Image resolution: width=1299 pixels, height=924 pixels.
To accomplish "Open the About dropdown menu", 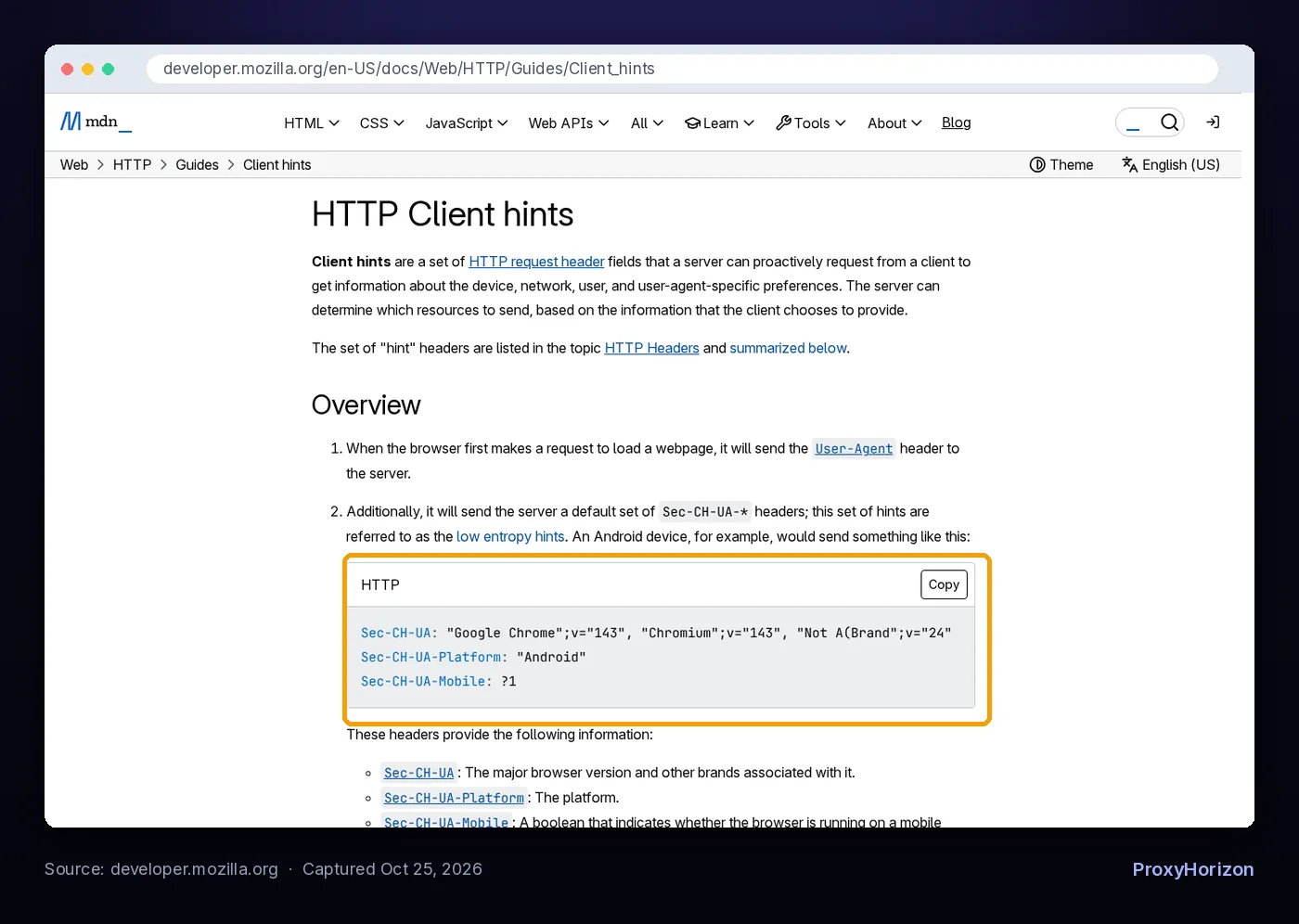I will coord(894,123).
